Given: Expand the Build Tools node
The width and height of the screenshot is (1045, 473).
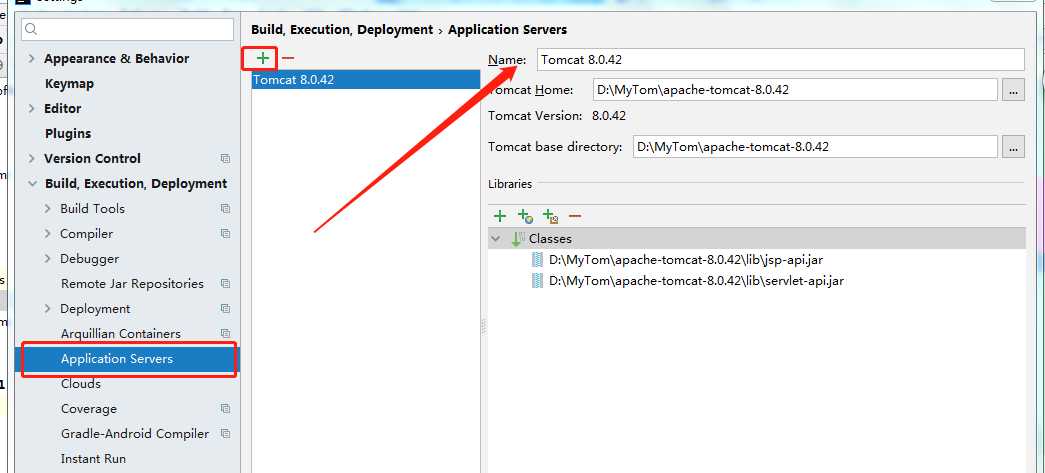Looking at the screenshot, I should [x=47, y=209].
